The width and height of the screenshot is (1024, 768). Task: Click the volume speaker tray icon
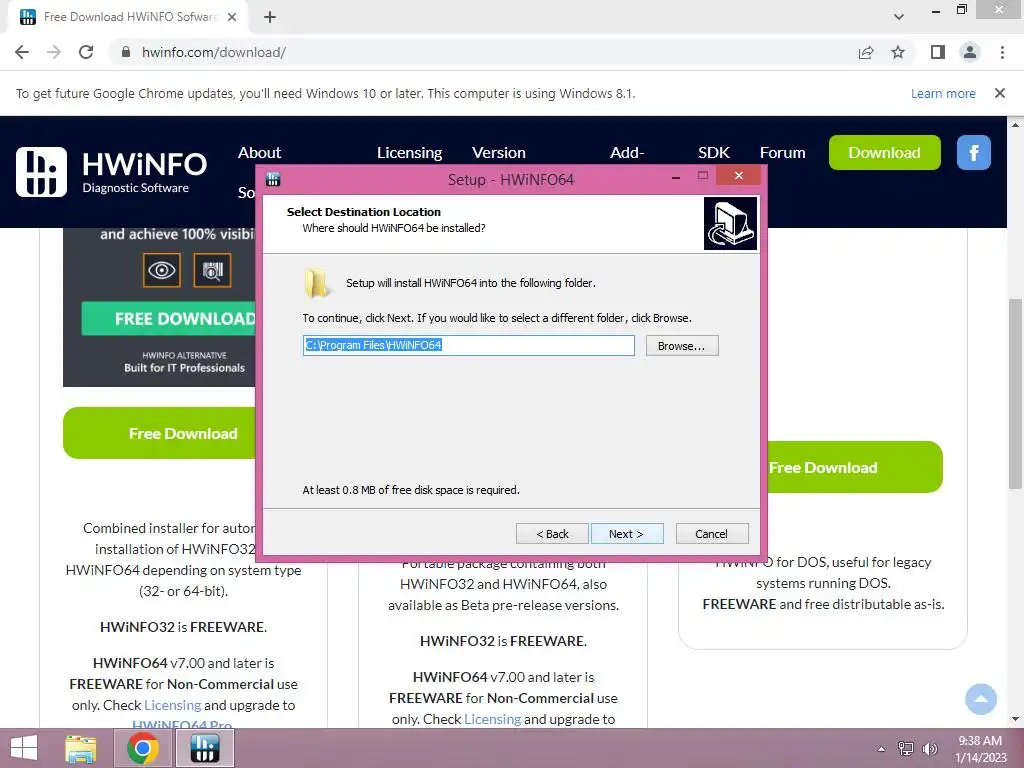click(x=929, y=749)
